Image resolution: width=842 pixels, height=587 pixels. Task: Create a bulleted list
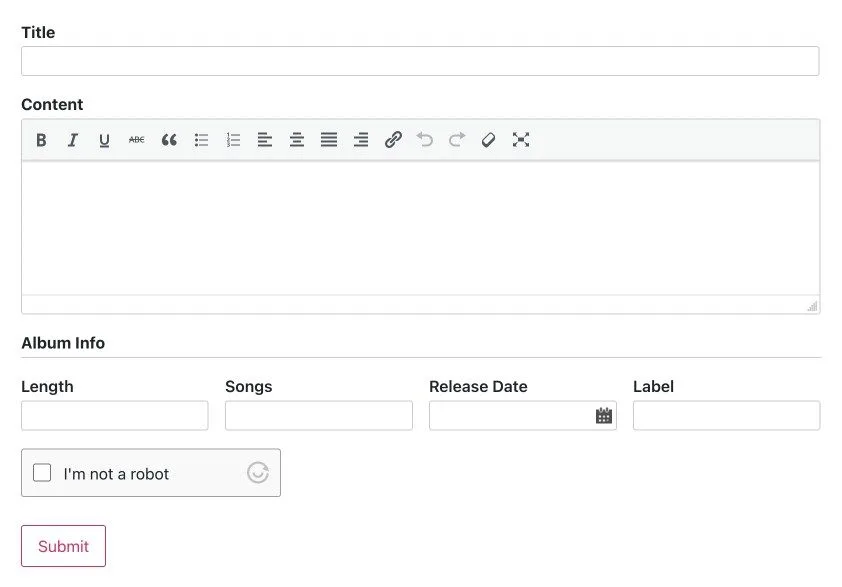(201, 140)
